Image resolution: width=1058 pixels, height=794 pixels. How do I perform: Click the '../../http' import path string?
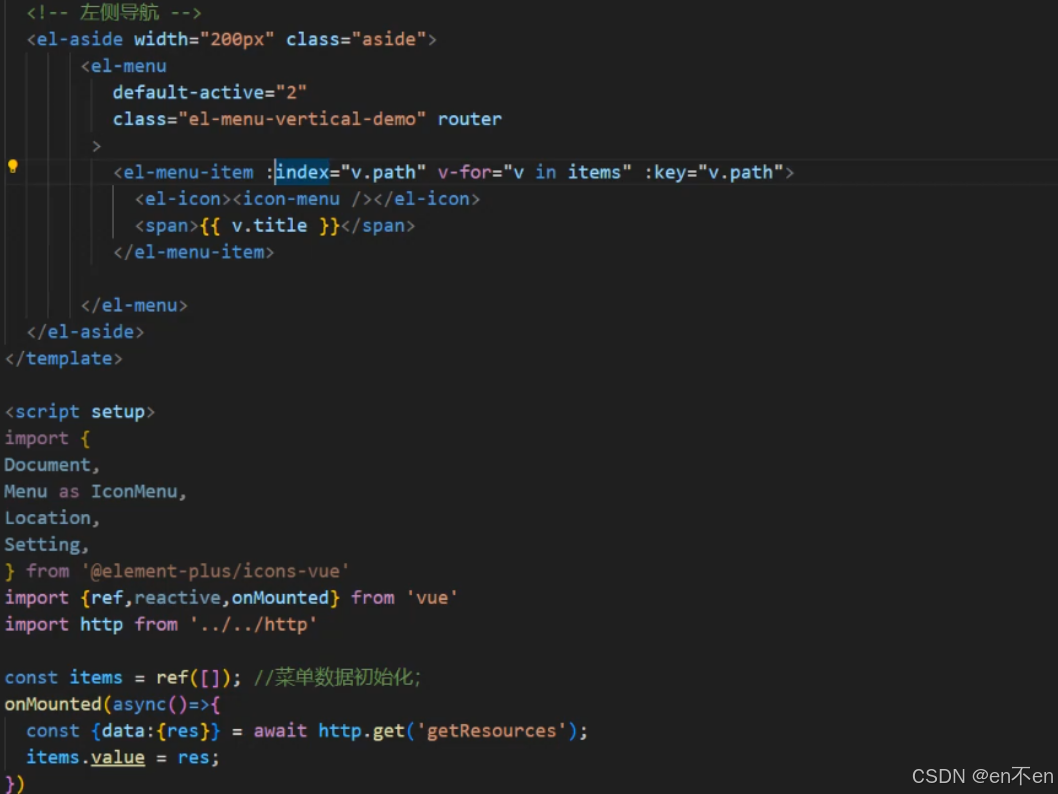point(255,624)
